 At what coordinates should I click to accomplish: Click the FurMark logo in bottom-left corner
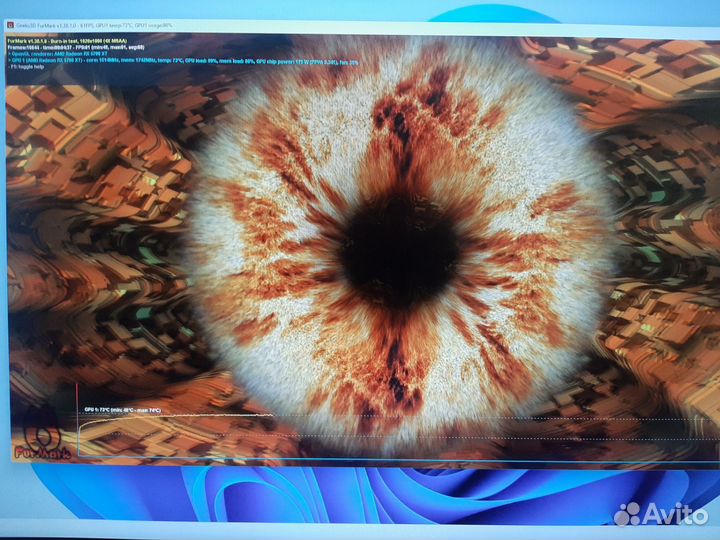tap(42, 435)
